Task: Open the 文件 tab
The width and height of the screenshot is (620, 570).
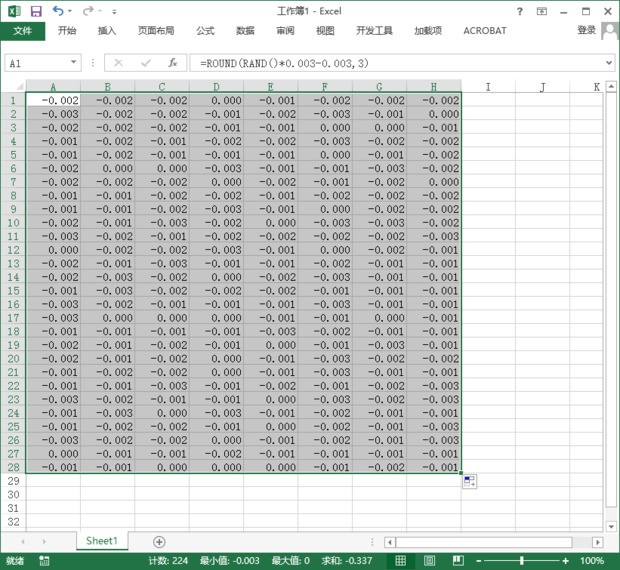Action: click(x=23, y=31)
